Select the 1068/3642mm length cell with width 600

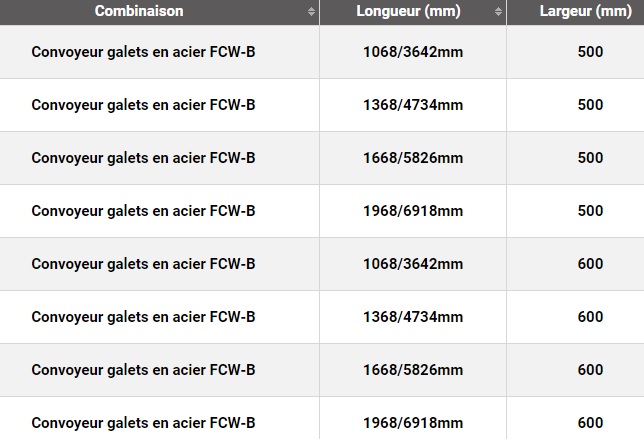413,263
